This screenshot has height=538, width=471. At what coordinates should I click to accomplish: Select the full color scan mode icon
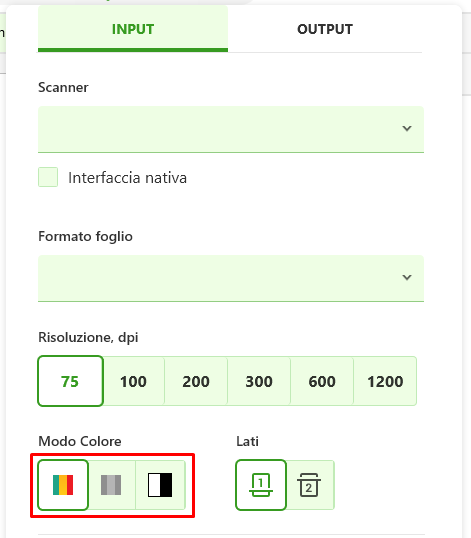tap(63, 485)
